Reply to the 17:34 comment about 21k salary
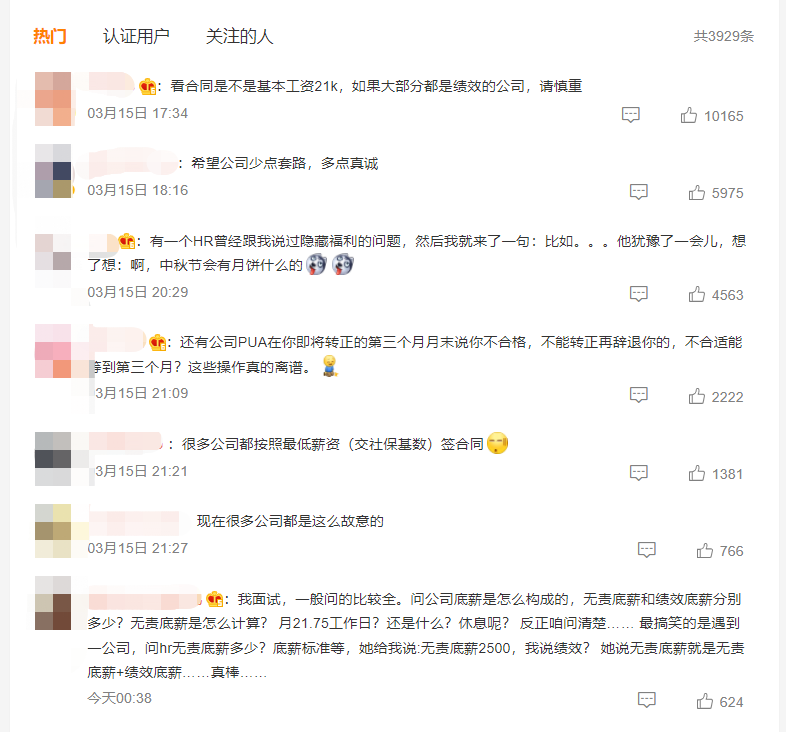Screen dimensions: 786x732 pos(631,115)
